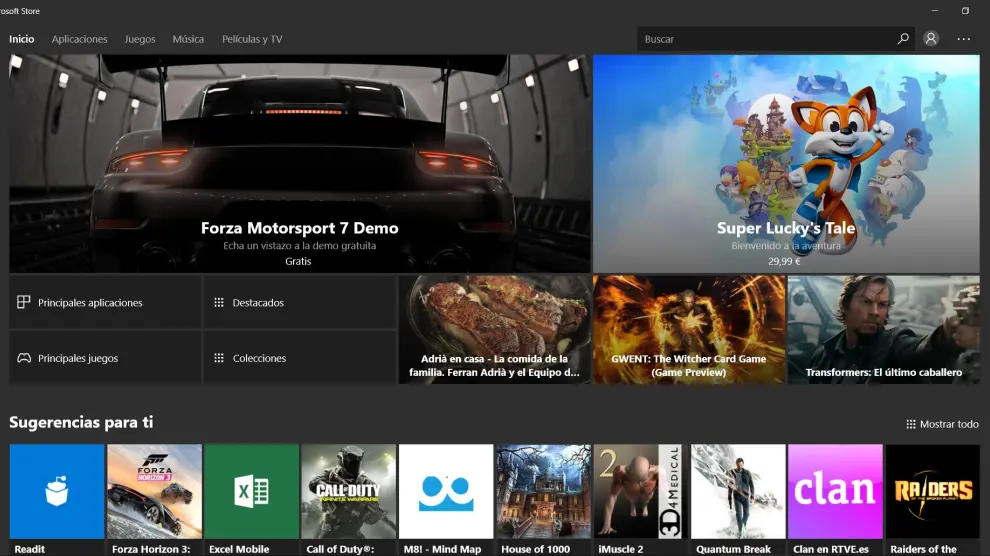The image size is (990, 556).
Task: Open the Call of Duty game tile
Action: pyautogui.click(x=349, y=492)
